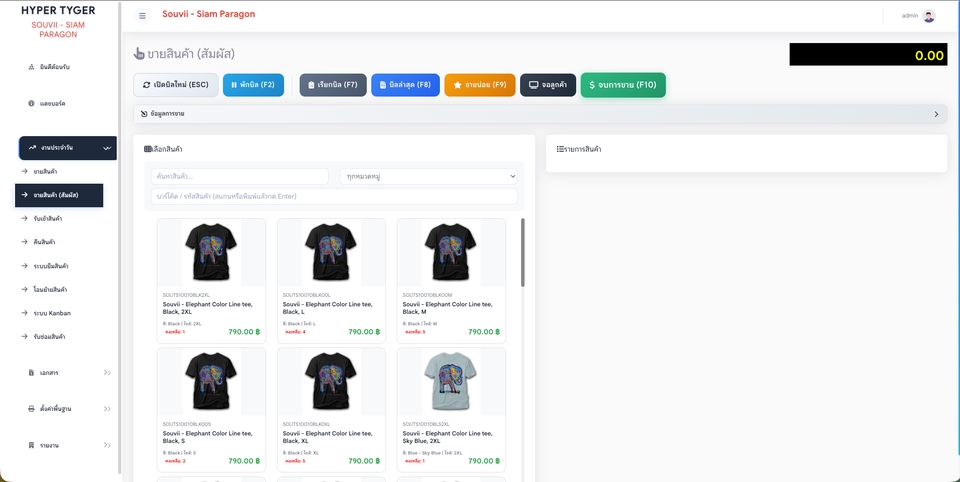
Task: Click the เอกสาร document icon
Action: (31, 372)
